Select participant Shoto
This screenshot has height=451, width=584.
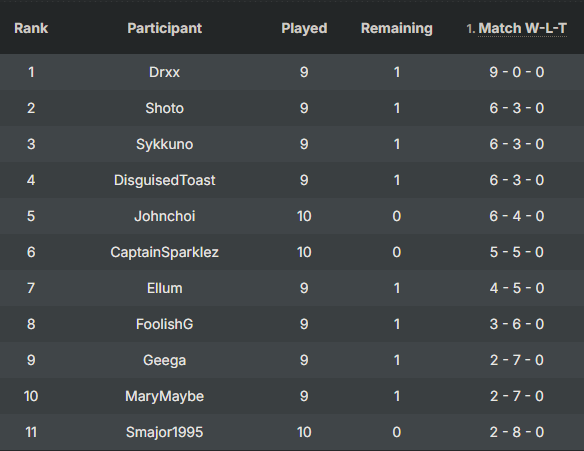pyautogui.click(x=165, y=108)
